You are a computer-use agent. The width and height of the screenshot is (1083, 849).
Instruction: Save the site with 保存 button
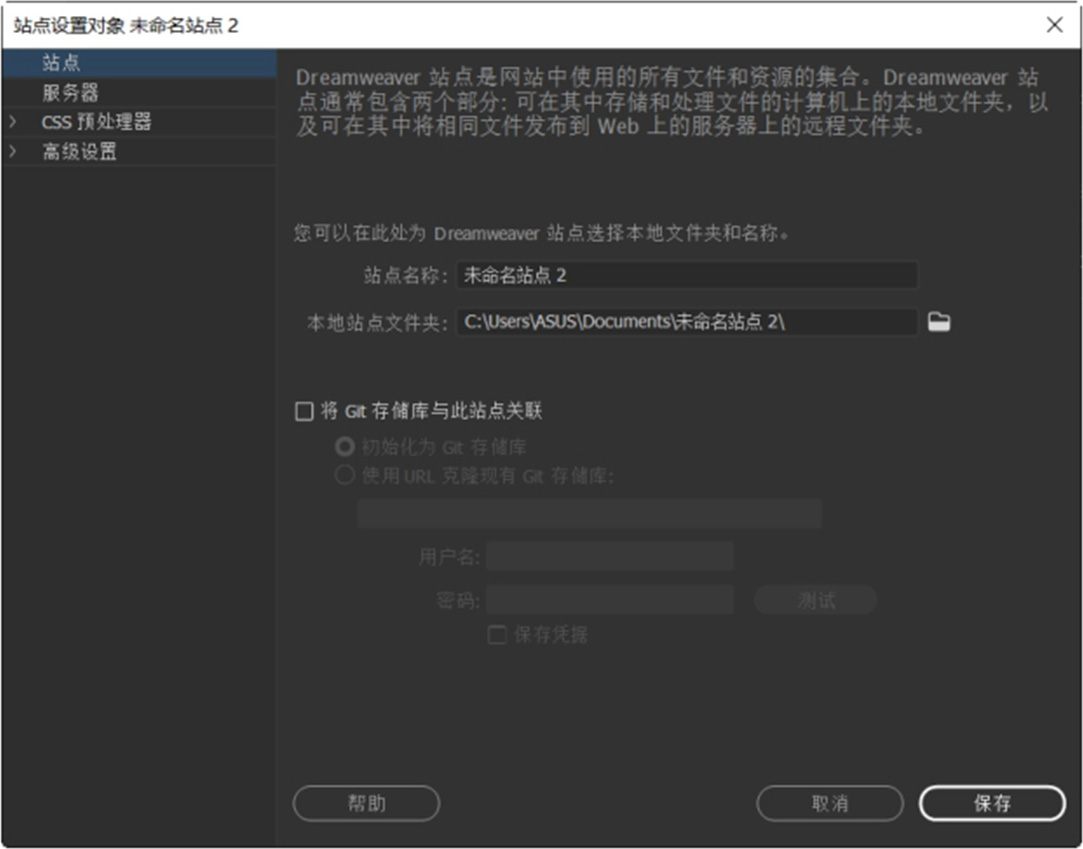[x=992, y=803]
